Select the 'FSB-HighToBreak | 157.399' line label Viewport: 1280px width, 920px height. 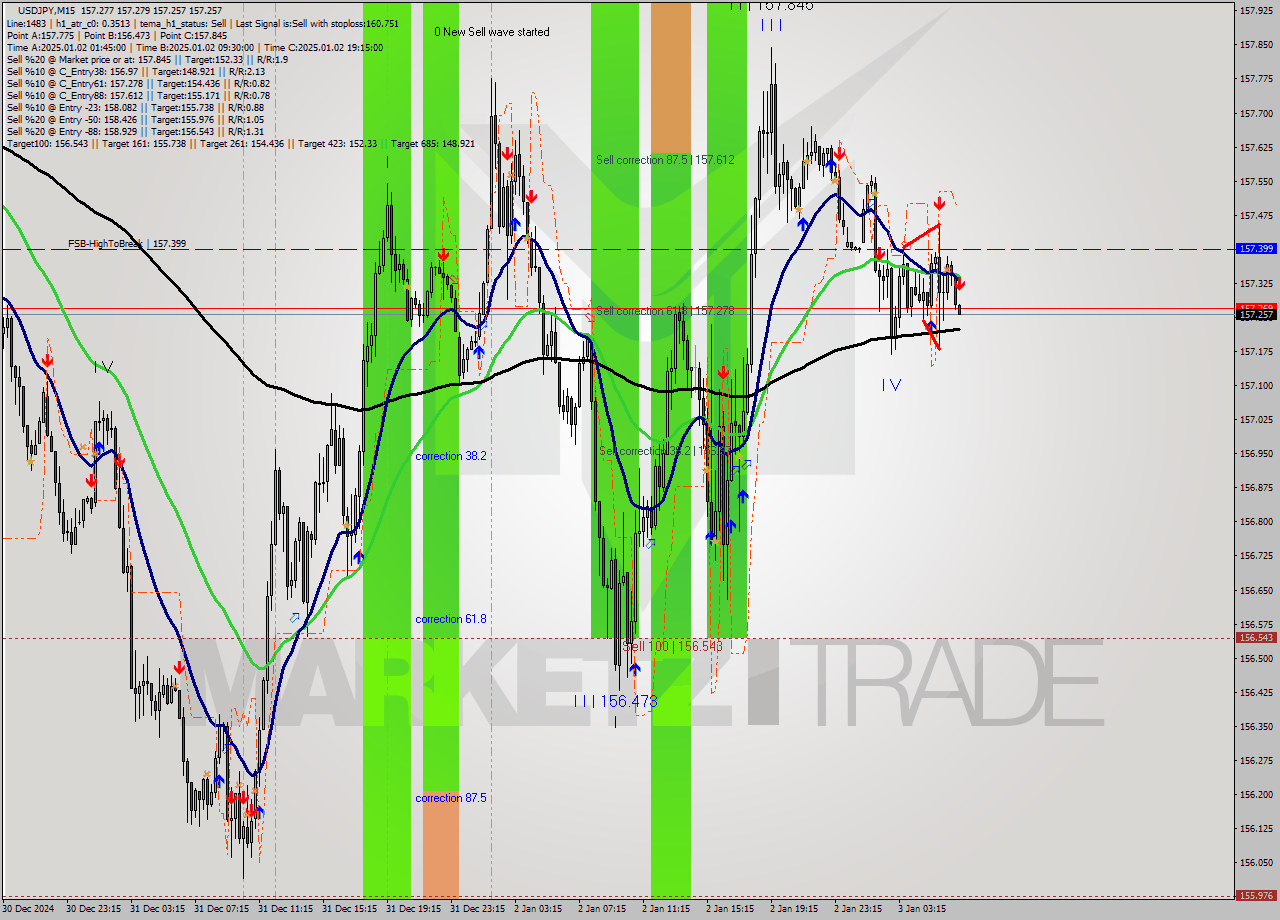point(127,244)
